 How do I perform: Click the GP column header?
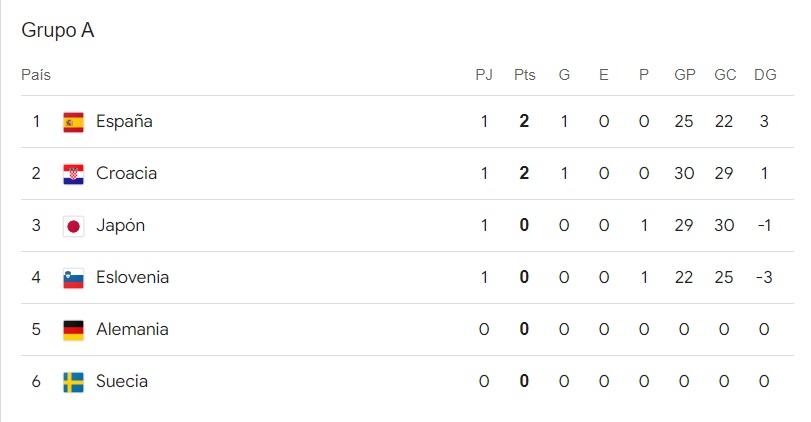[x=685, y=75]
